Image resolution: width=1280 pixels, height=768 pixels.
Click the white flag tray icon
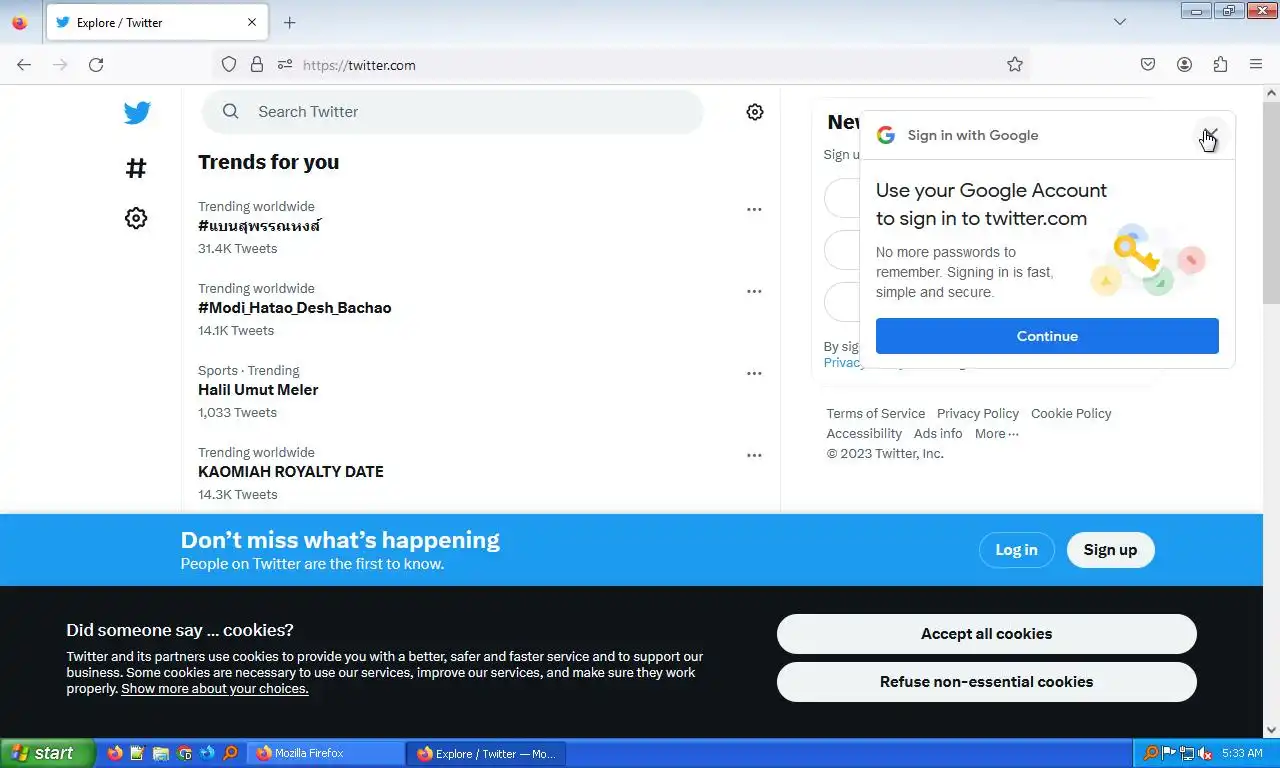[1168, 753]
